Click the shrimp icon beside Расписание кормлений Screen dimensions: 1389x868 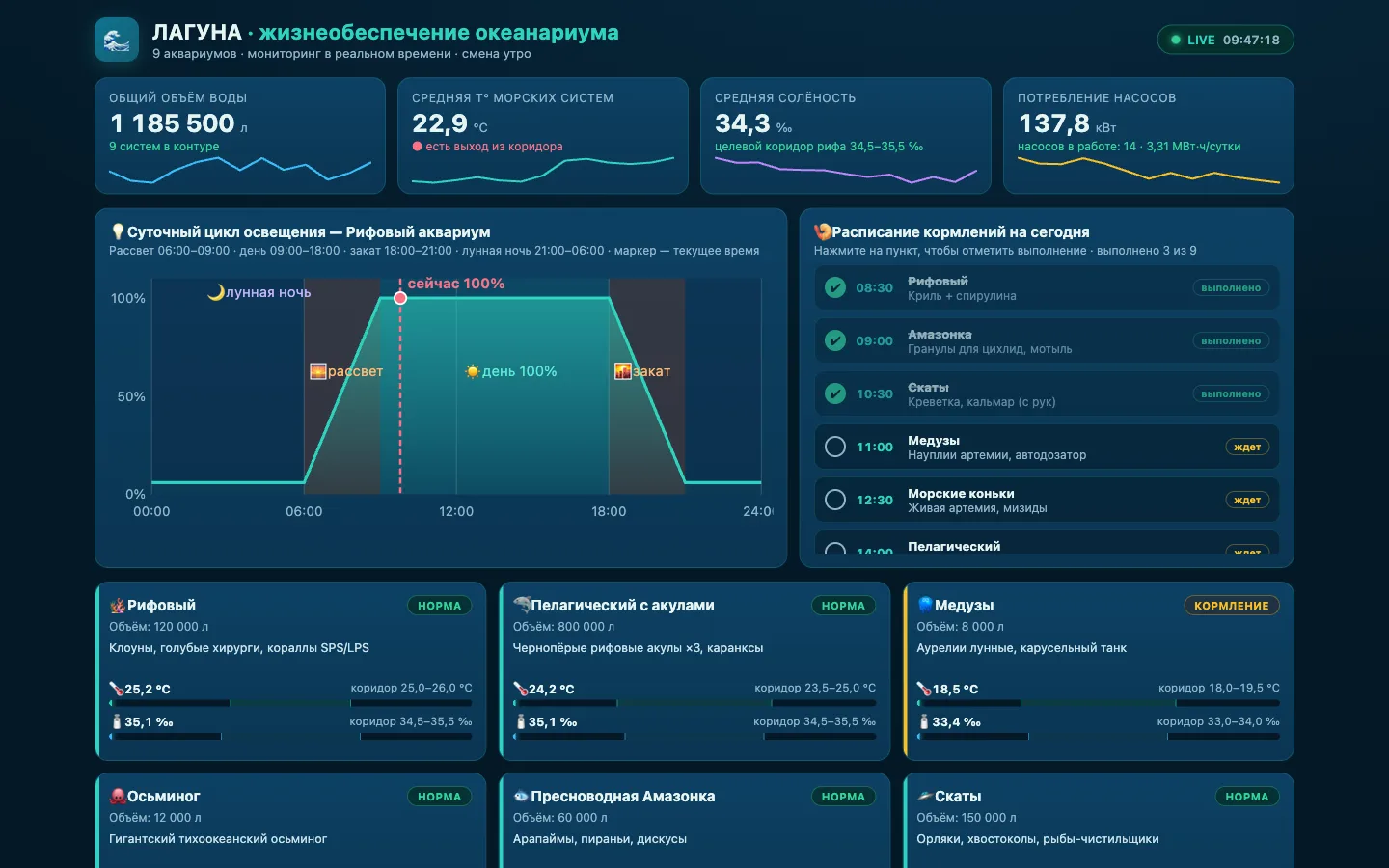pos(823,231)
